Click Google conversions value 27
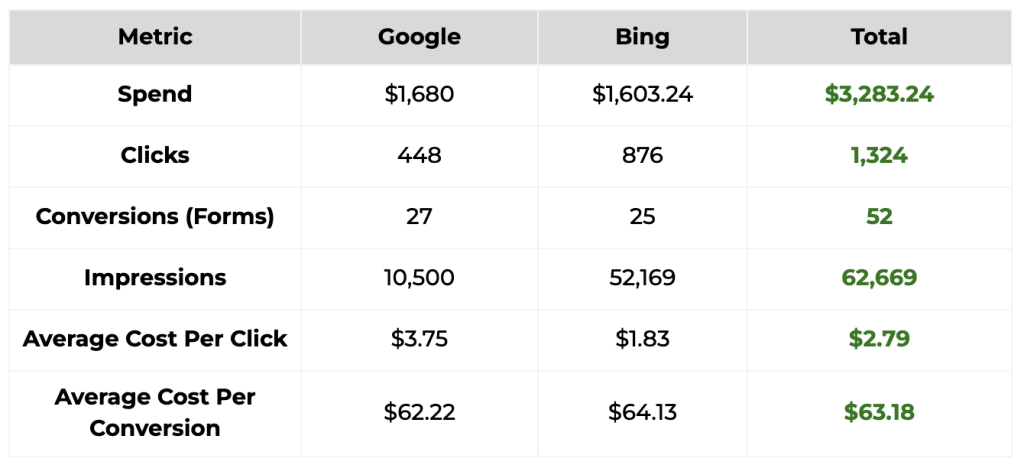 point(419,216)
